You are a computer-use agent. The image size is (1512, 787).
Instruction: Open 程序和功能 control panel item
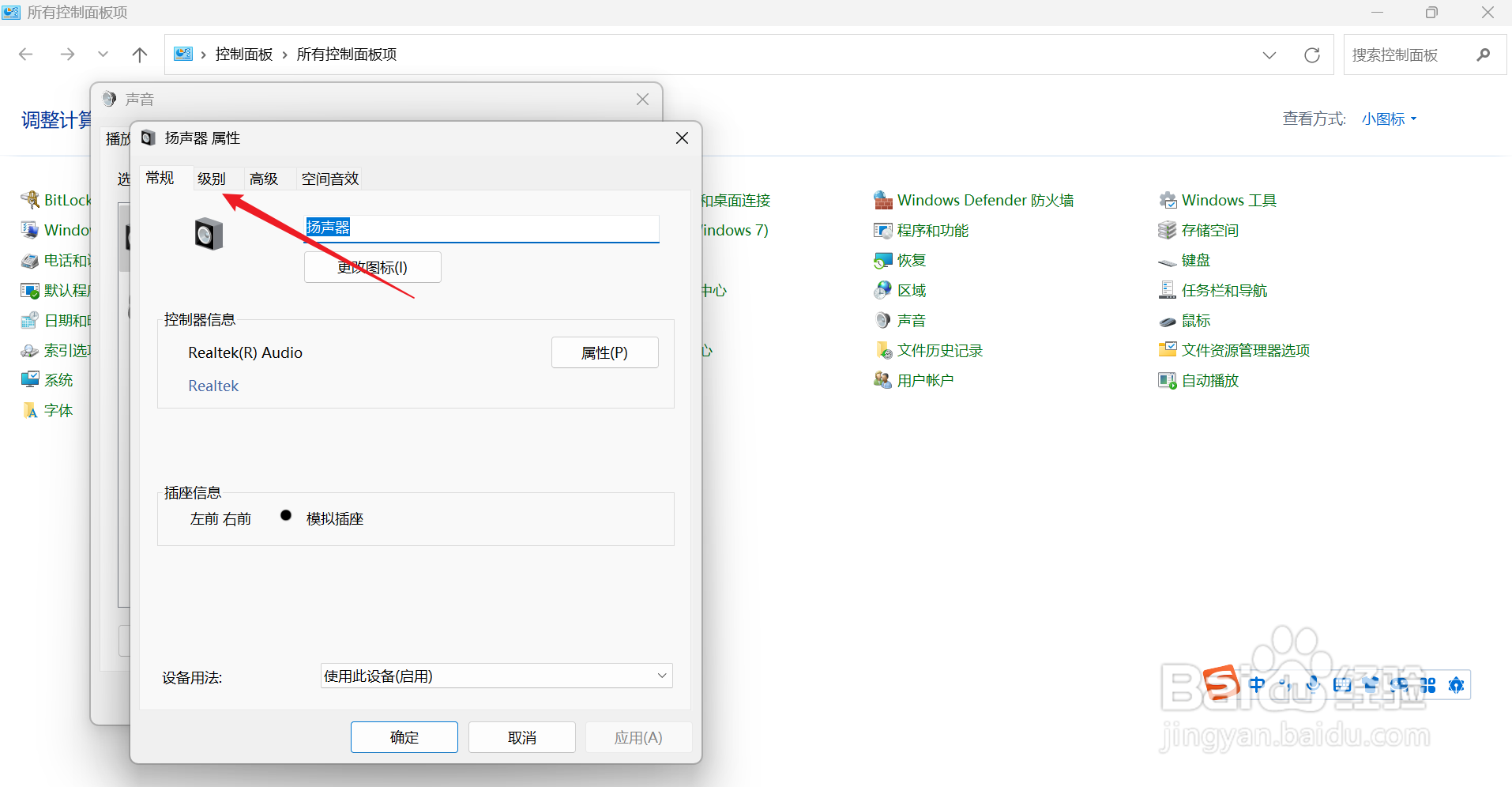[x=921, y=231]
